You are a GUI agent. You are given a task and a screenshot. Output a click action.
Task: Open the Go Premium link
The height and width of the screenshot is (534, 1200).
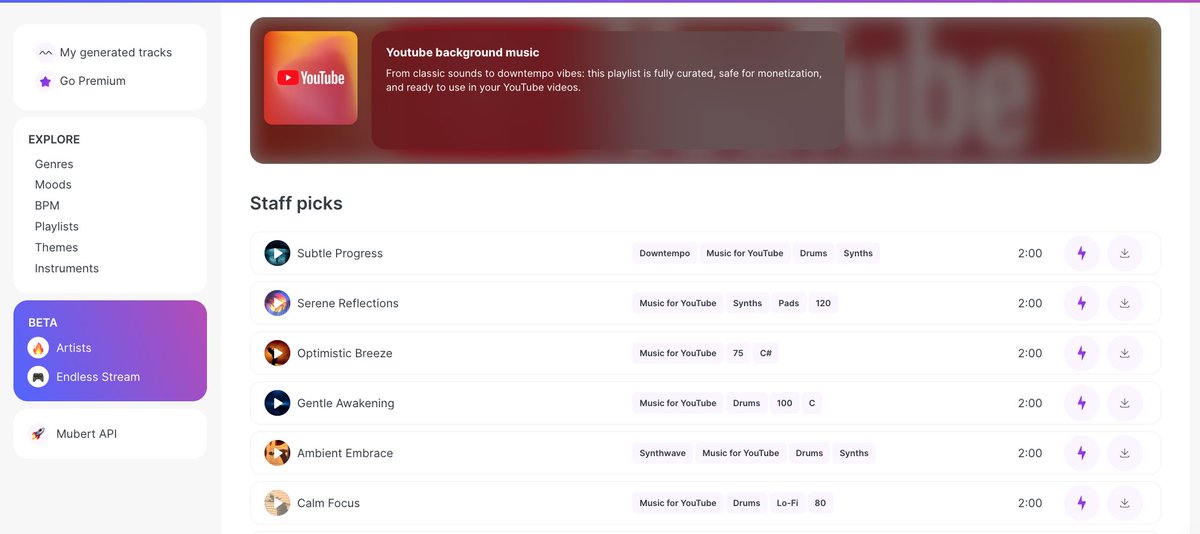tap(93, 81)
